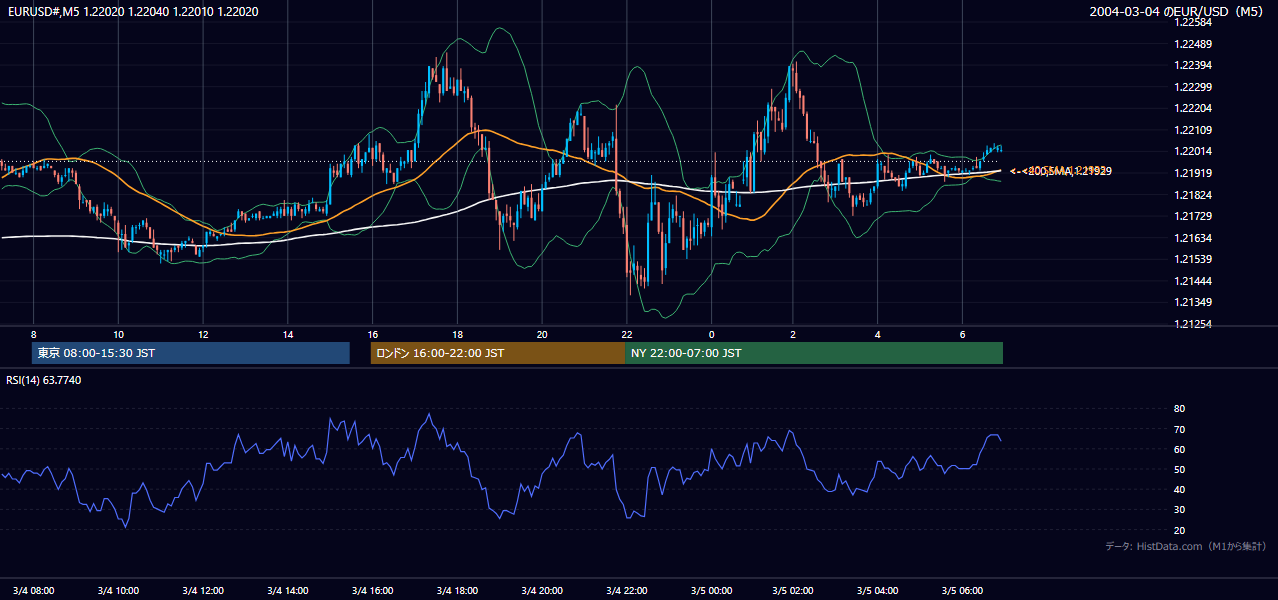Select the NY 22:00-07:00 JST session bar
The width and height of the screenshot is (1278, 600).
(814, 353)
